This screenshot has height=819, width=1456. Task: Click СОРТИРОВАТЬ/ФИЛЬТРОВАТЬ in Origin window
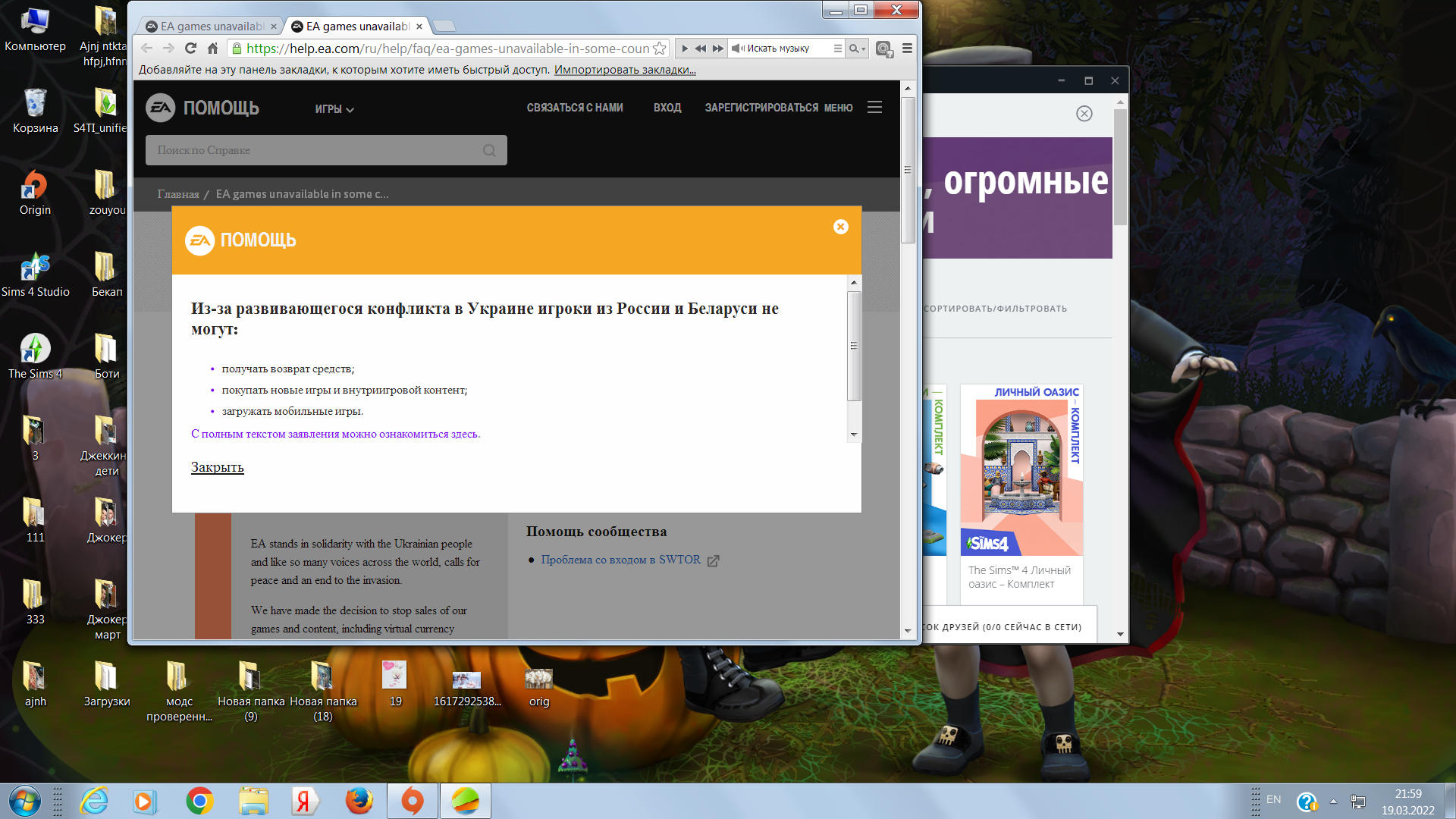point(995,309)
